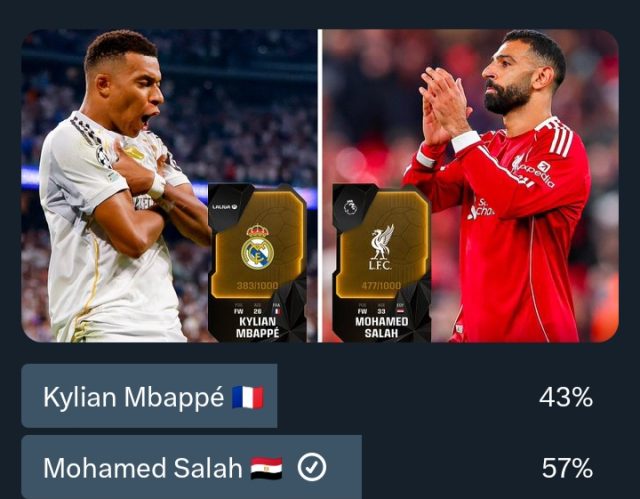Viewport: 640px width, 499px height.
Task: Click the France flag emoji in the poll option
Action: tap(248, 397)
